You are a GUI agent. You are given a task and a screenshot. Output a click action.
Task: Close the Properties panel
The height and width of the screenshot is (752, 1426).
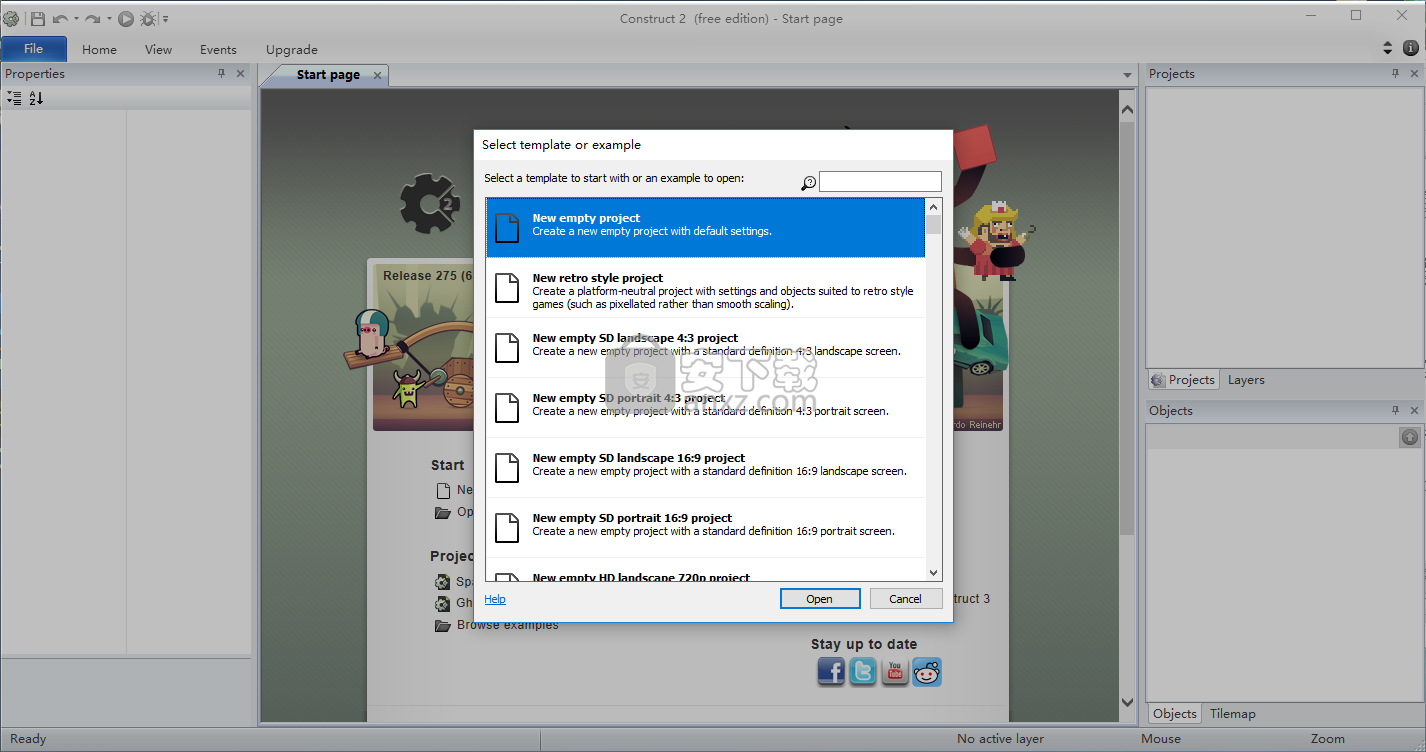point(240,74)
